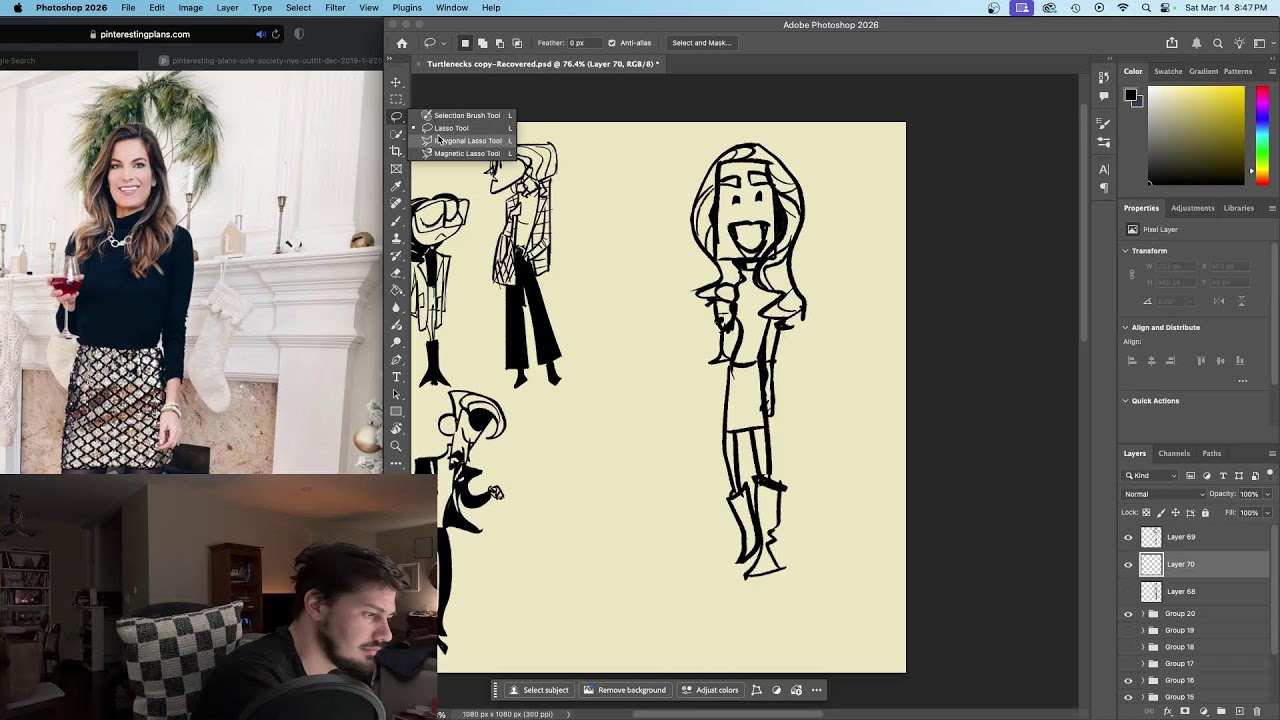Open the layer Kind filter dropdown
Image resolution: width=1280 pixels, height=720 pixels.
click(1151, 475)
